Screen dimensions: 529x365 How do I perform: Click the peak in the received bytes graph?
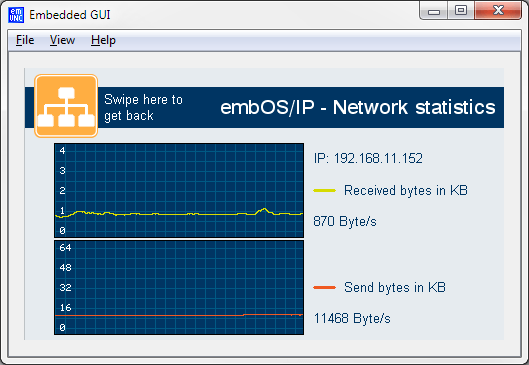point(264,209)
